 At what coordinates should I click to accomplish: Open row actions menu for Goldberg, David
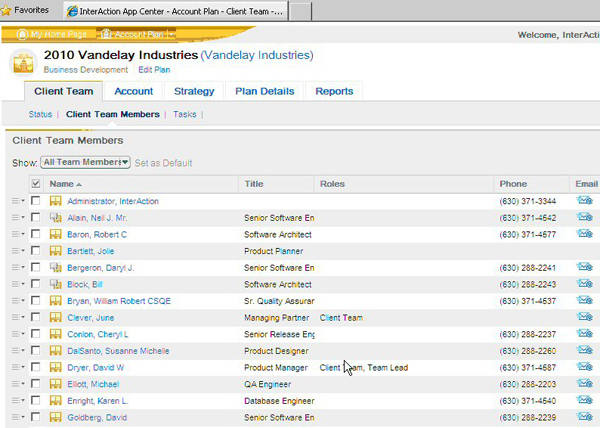point(18,417)
